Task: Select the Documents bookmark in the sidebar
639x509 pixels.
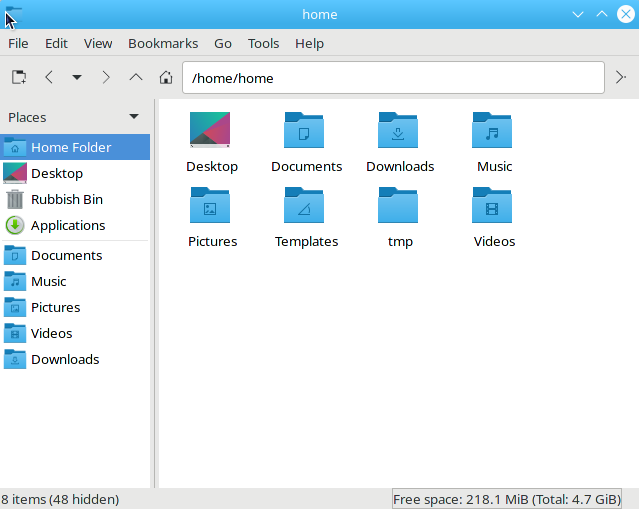Action: click(x=75, y=256)
